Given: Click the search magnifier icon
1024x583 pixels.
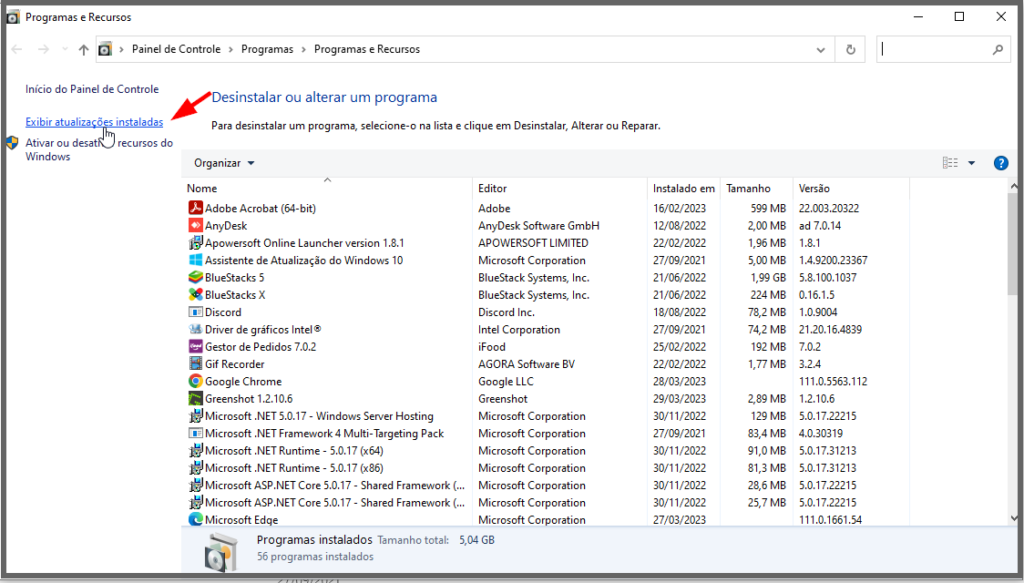Looking at the screenshot, I should click(x=997, y=50).
